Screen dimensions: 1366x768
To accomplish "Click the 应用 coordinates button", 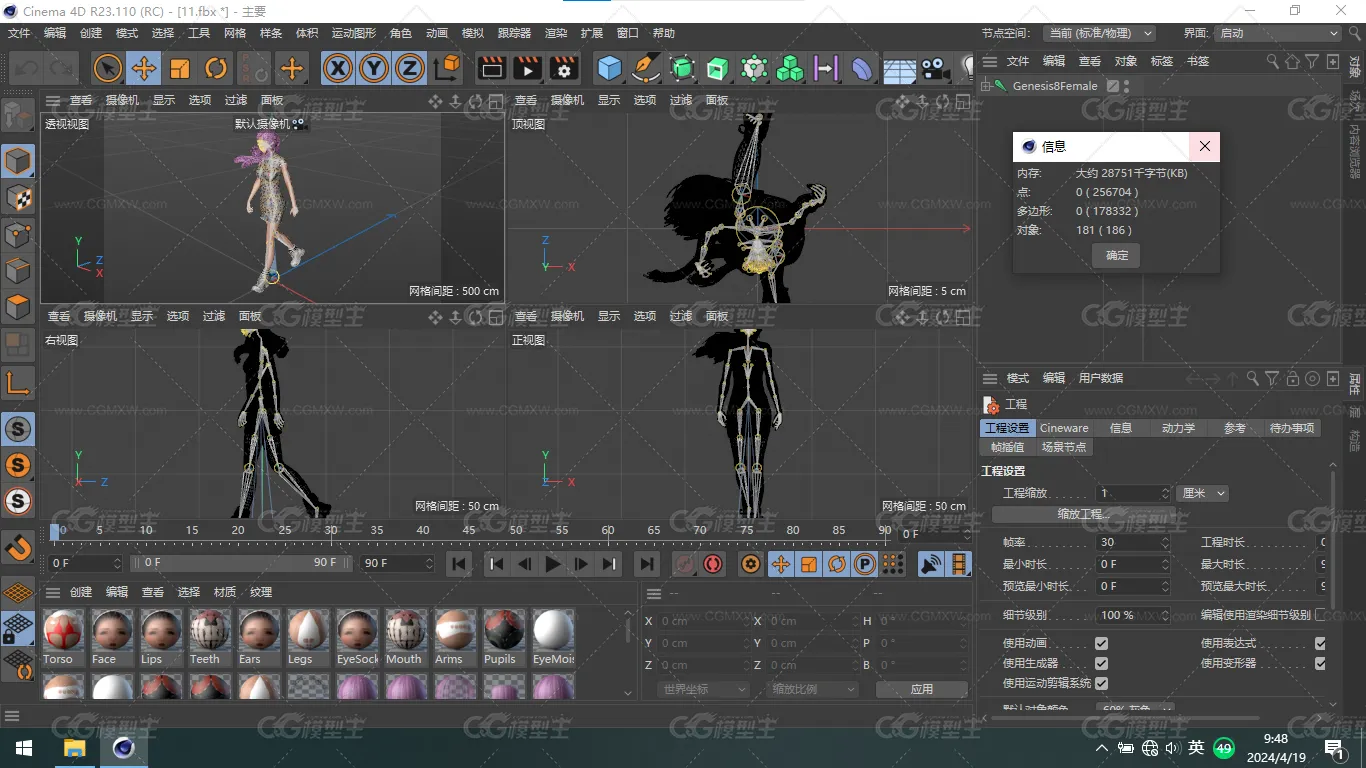I will click(x=921, y=689).
